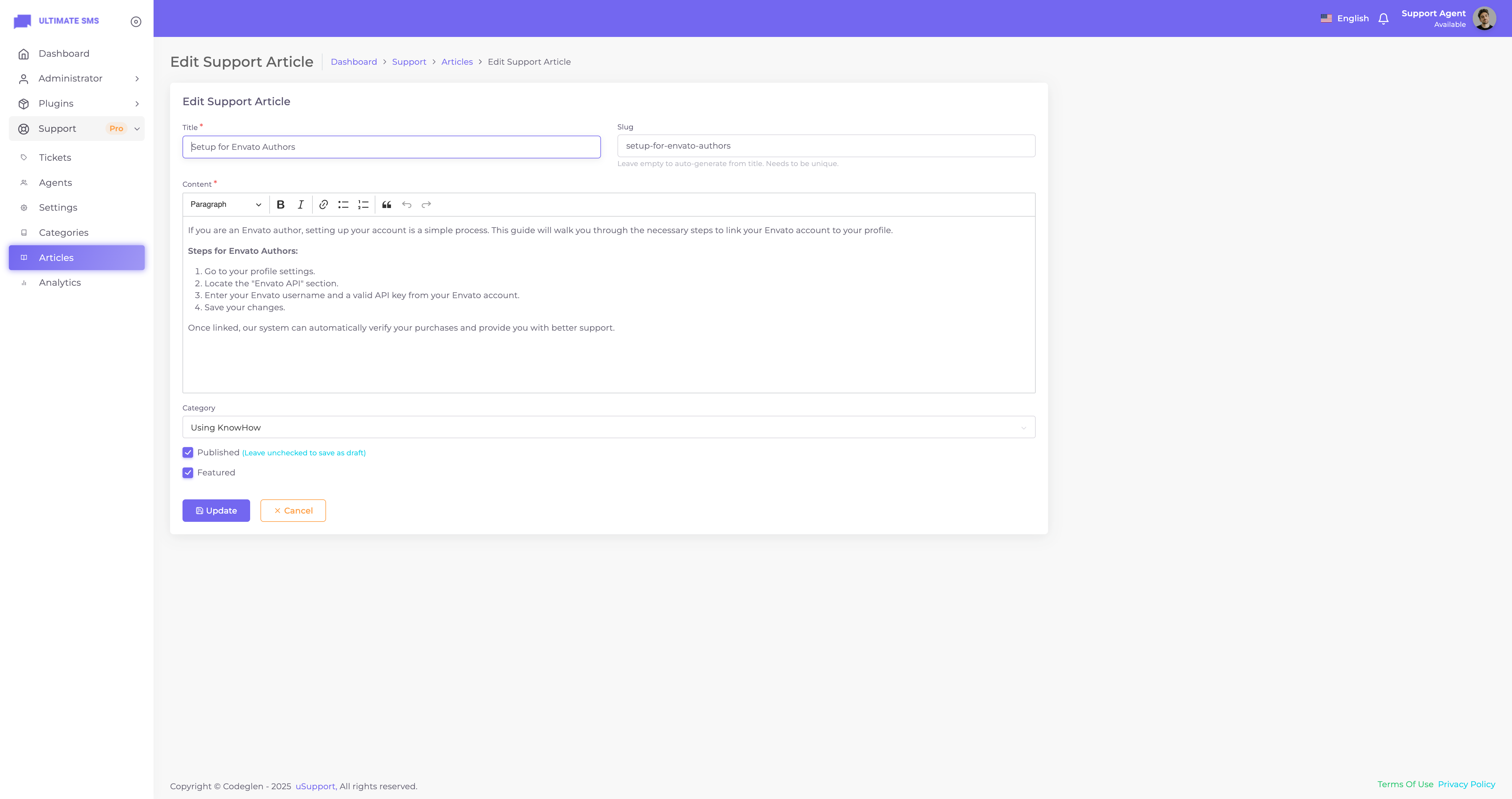Screen dimensions: 1512x799
Task: Uncheck the Featured checkbox
Action: pyautogui.click(x=188, y=472)
